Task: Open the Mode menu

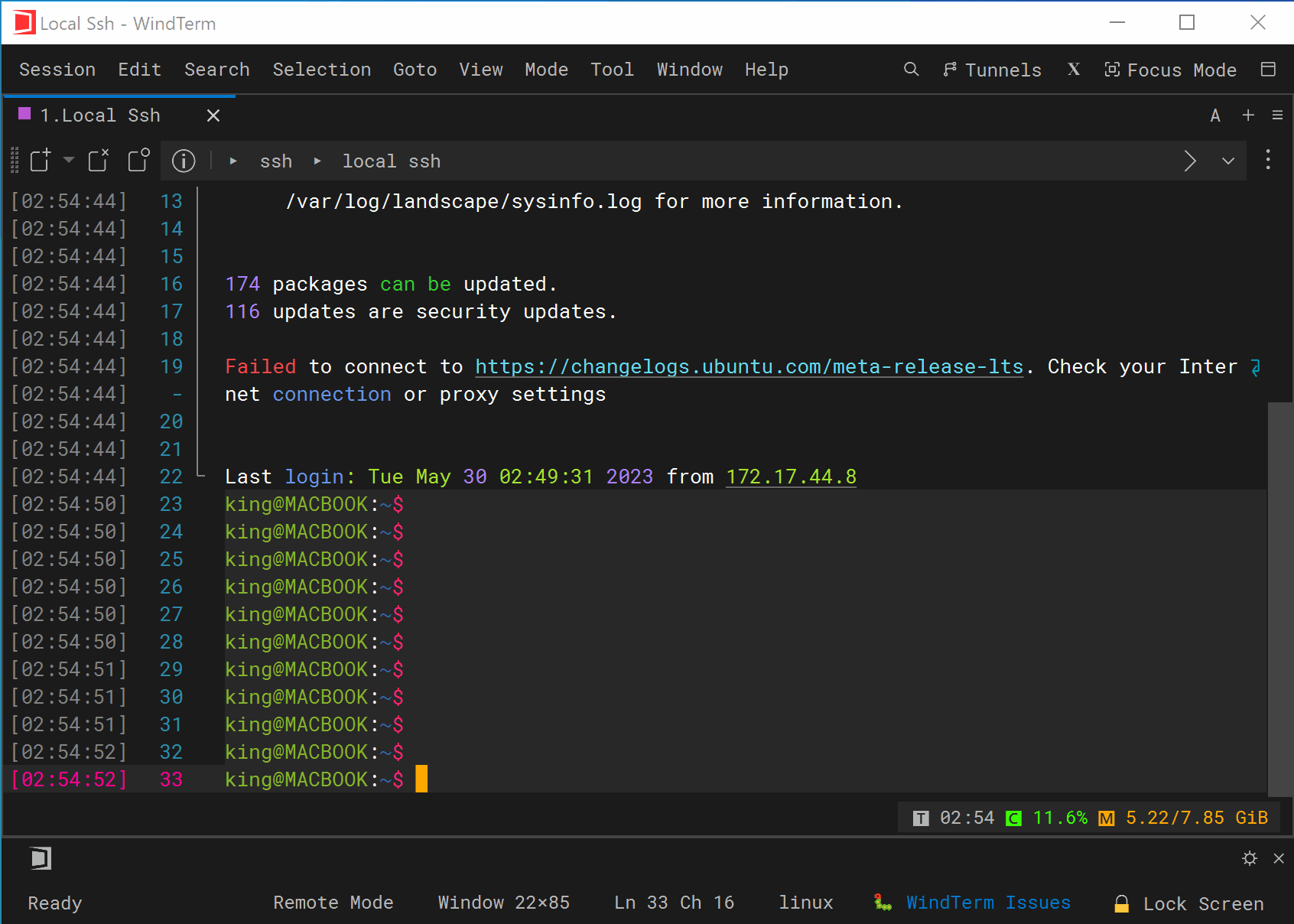Action: 547,70
